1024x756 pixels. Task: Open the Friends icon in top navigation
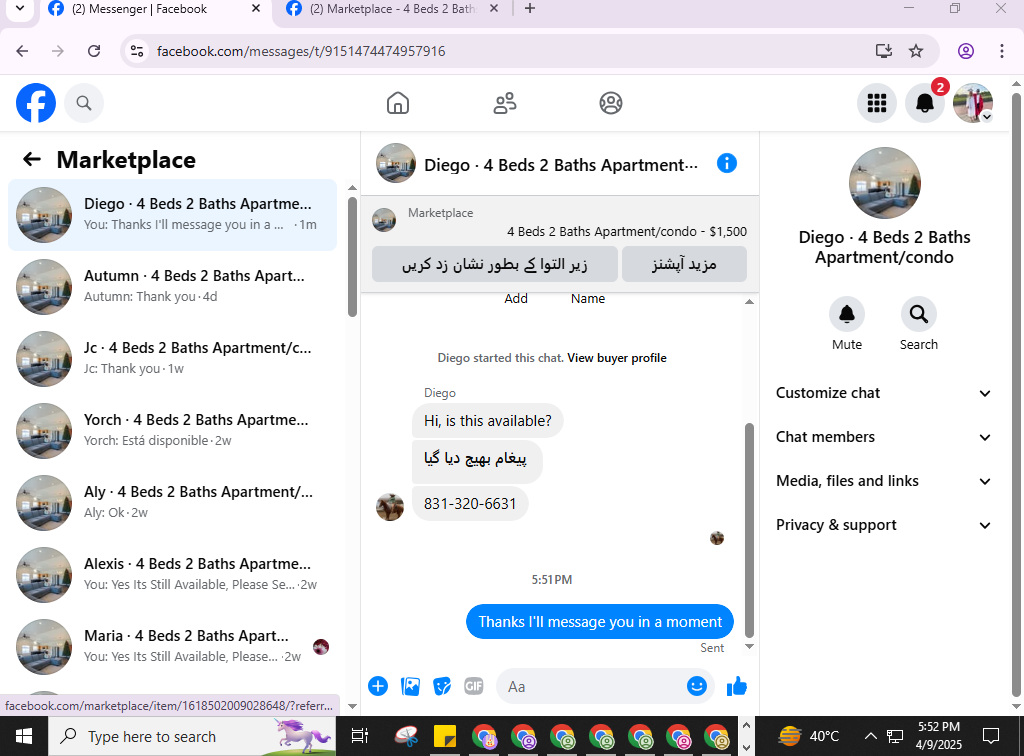click(x=505, y=103)
